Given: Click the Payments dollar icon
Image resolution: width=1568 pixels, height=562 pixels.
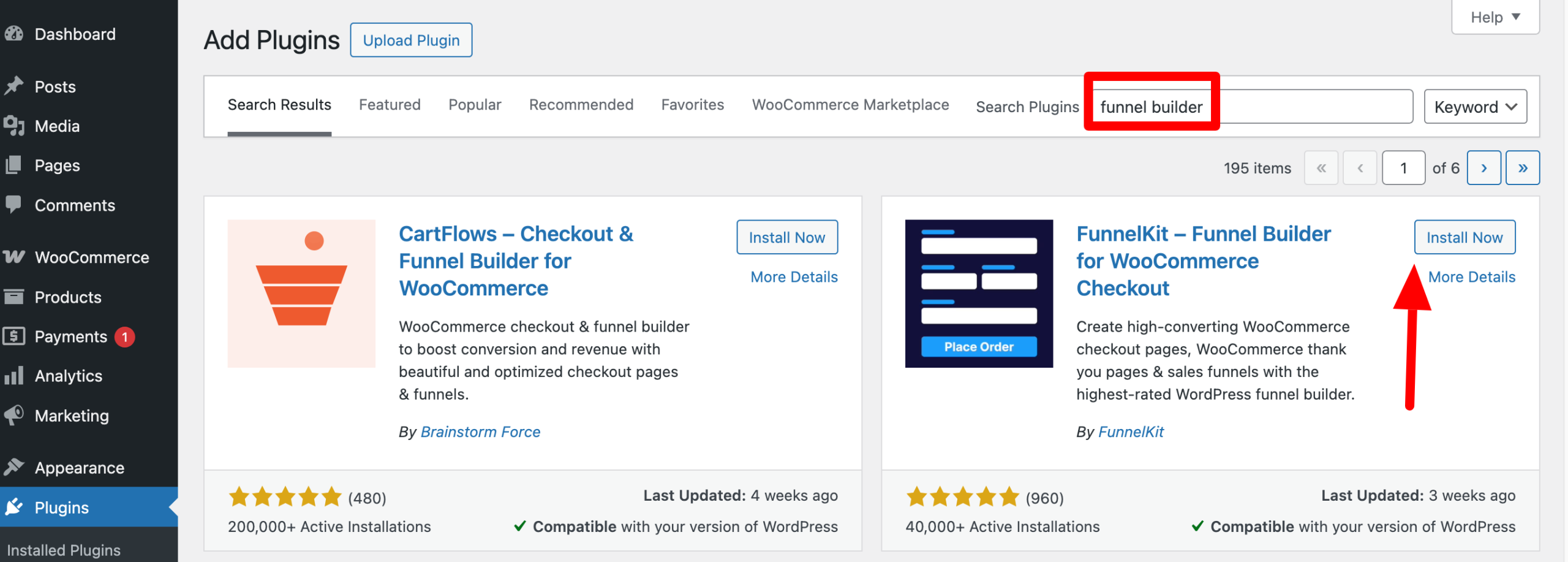Looking at the screenshot, I should point(13,336).
